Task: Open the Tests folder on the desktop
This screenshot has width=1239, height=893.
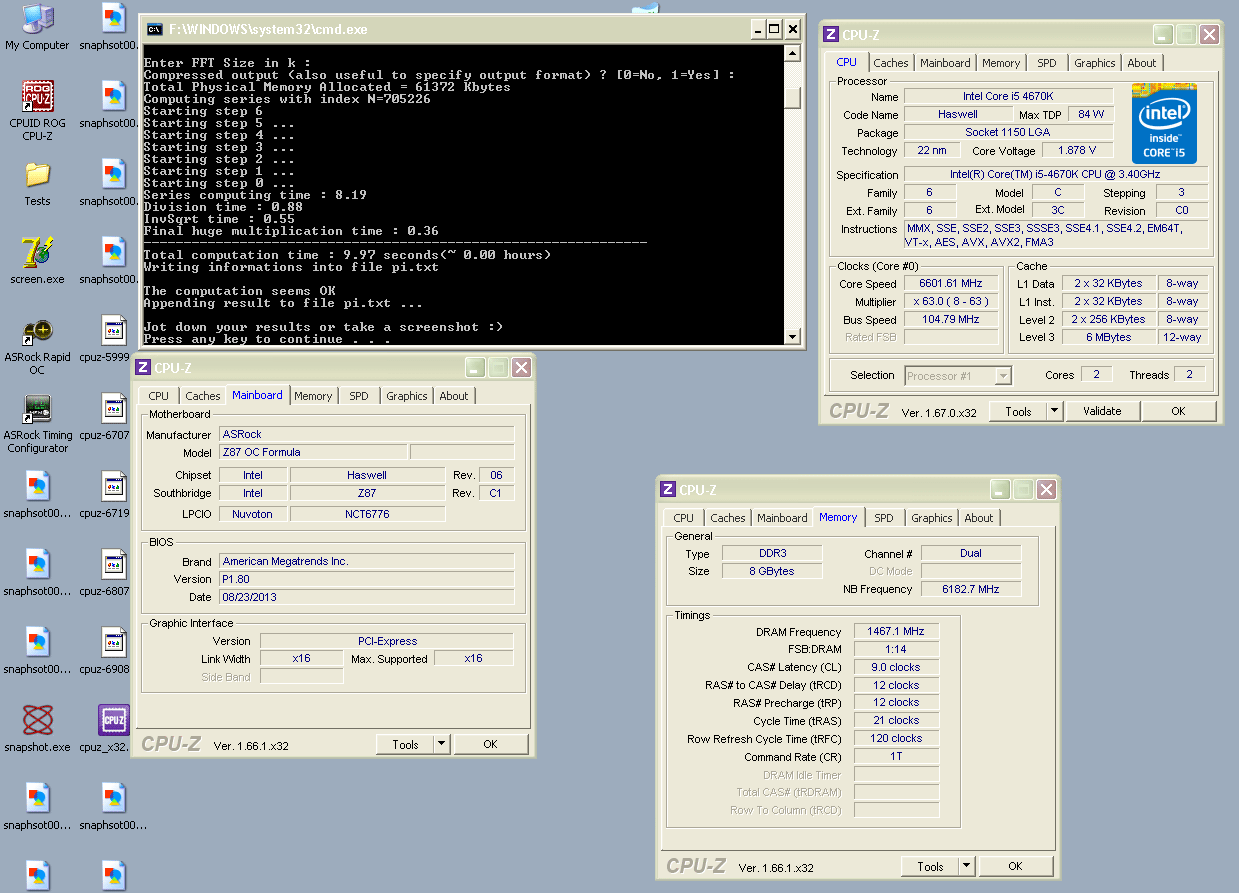Action: 37,175
